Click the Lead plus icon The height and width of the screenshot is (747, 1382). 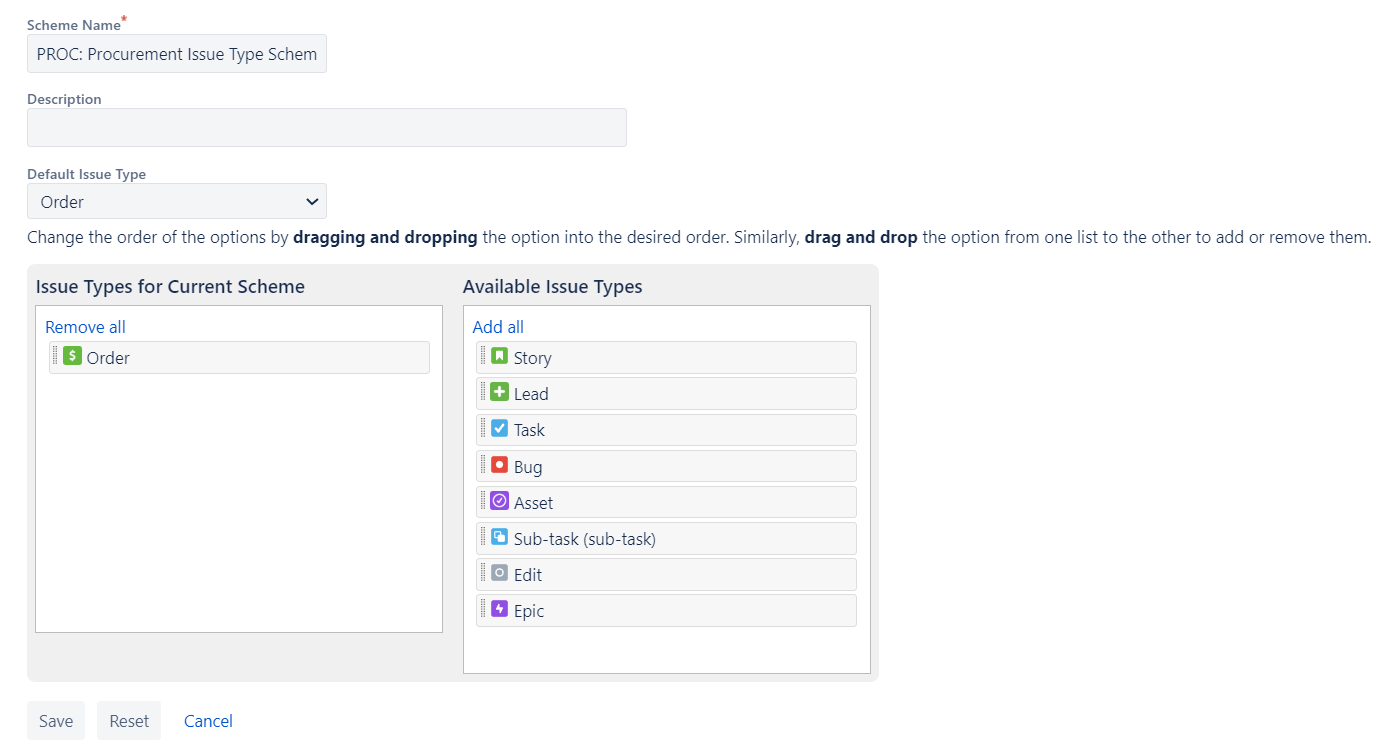pyautogui.click(x=499, y=392)
